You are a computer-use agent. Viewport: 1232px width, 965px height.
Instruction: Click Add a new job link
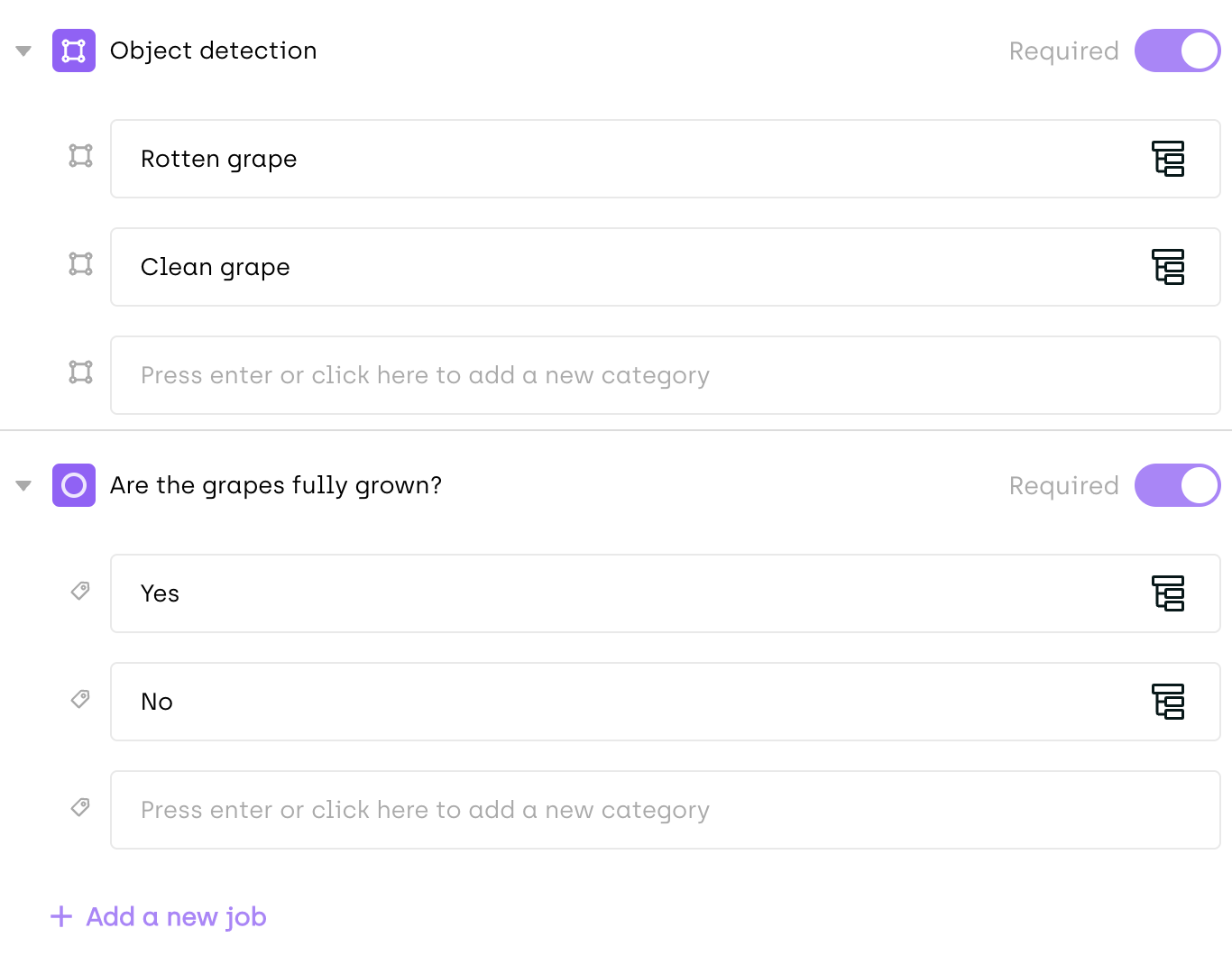176,917
